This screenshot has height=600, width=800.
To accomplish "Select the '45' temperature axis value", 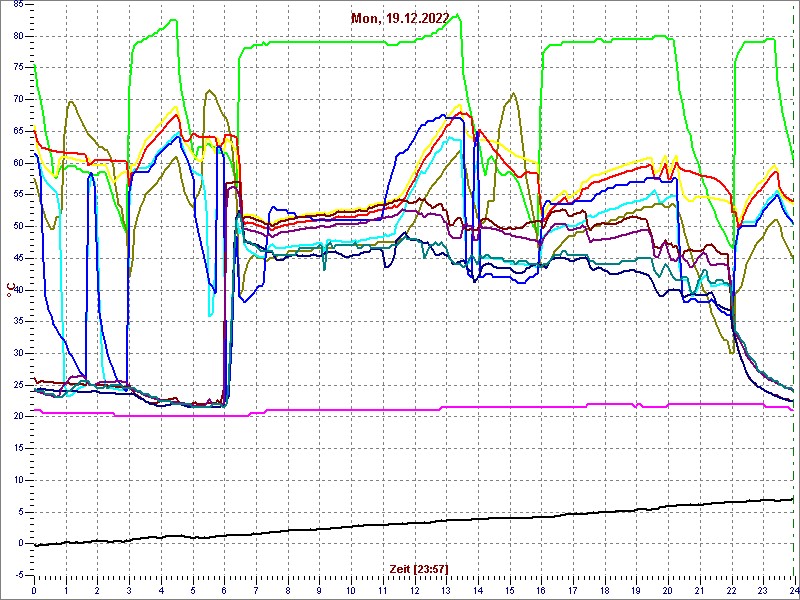I will (18, 258).
